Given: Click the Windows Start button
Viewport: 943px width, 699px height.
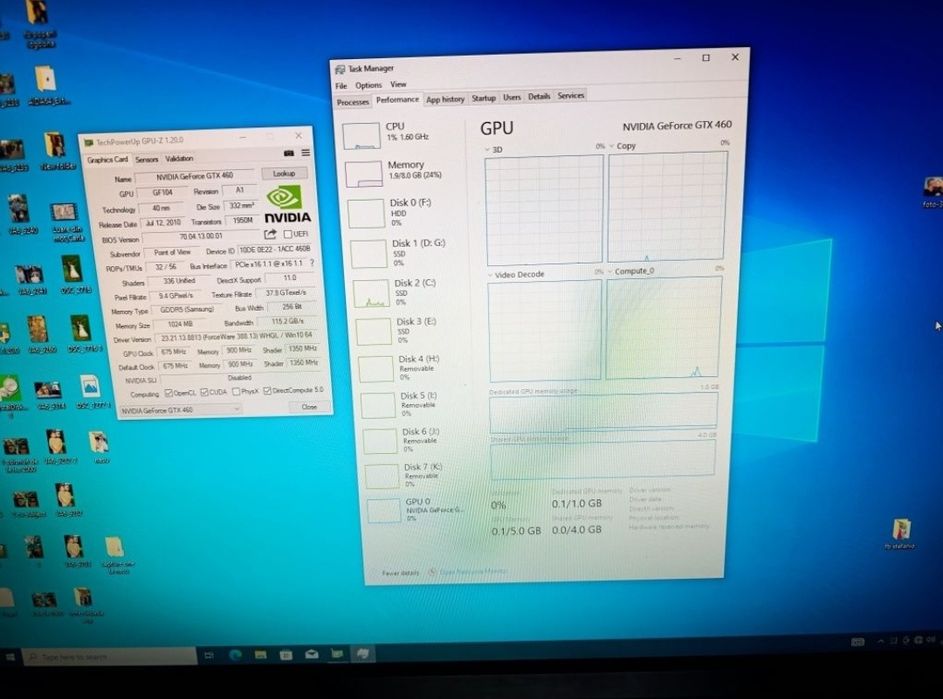Looking at the screenshot, I should (10, 657).
